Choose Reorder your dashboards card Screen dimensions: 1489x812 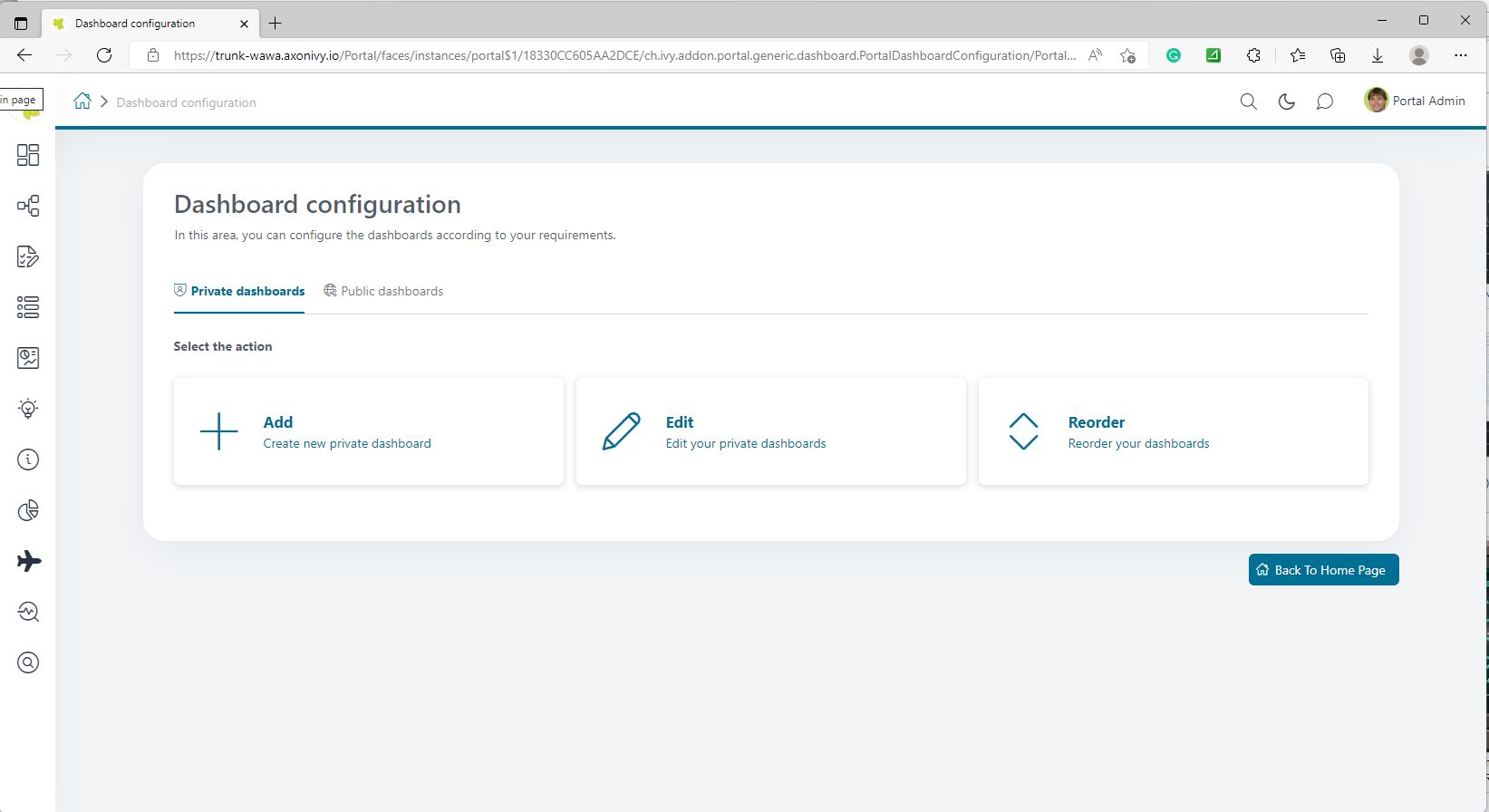click(1173, 431)
